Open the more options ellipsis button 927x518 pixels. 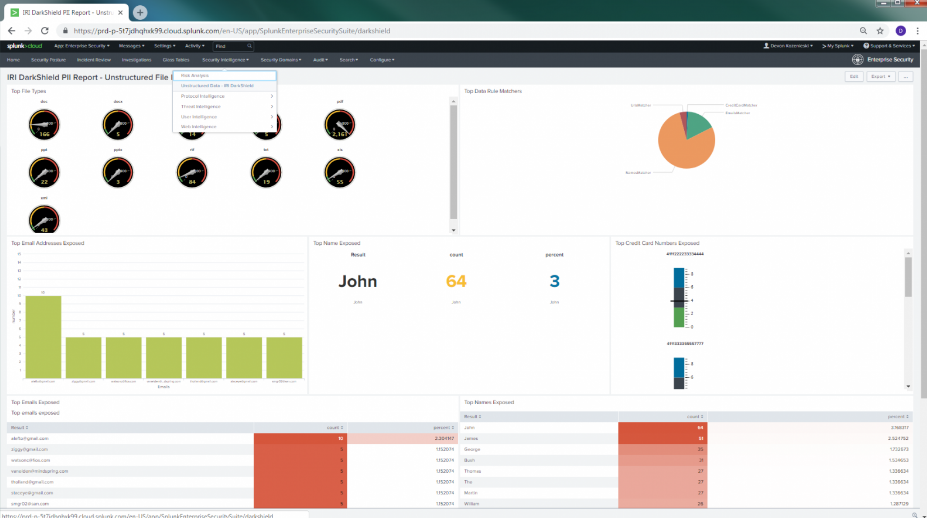(x=905, y=76)
